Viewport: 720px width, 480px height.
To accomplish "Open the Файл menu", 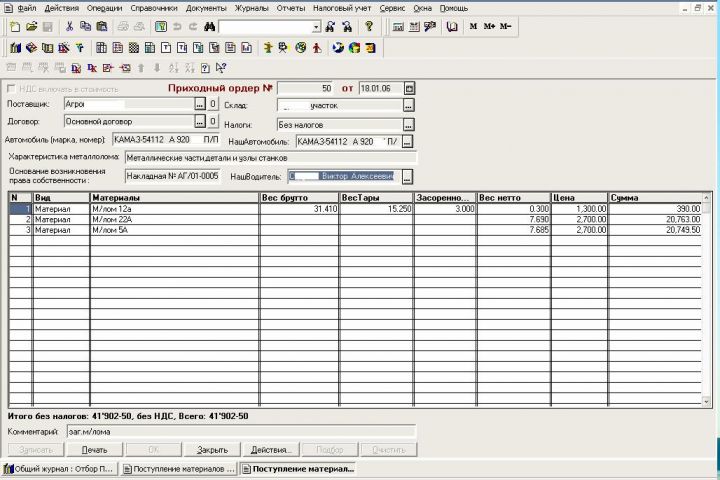I will tap(27, 8).
